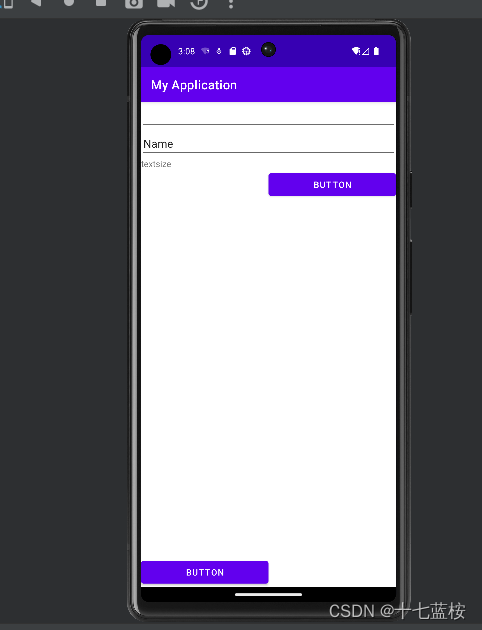The image size is (482, 630).
Task: Rotate the device with the phone icon
Action: point(8,3)
